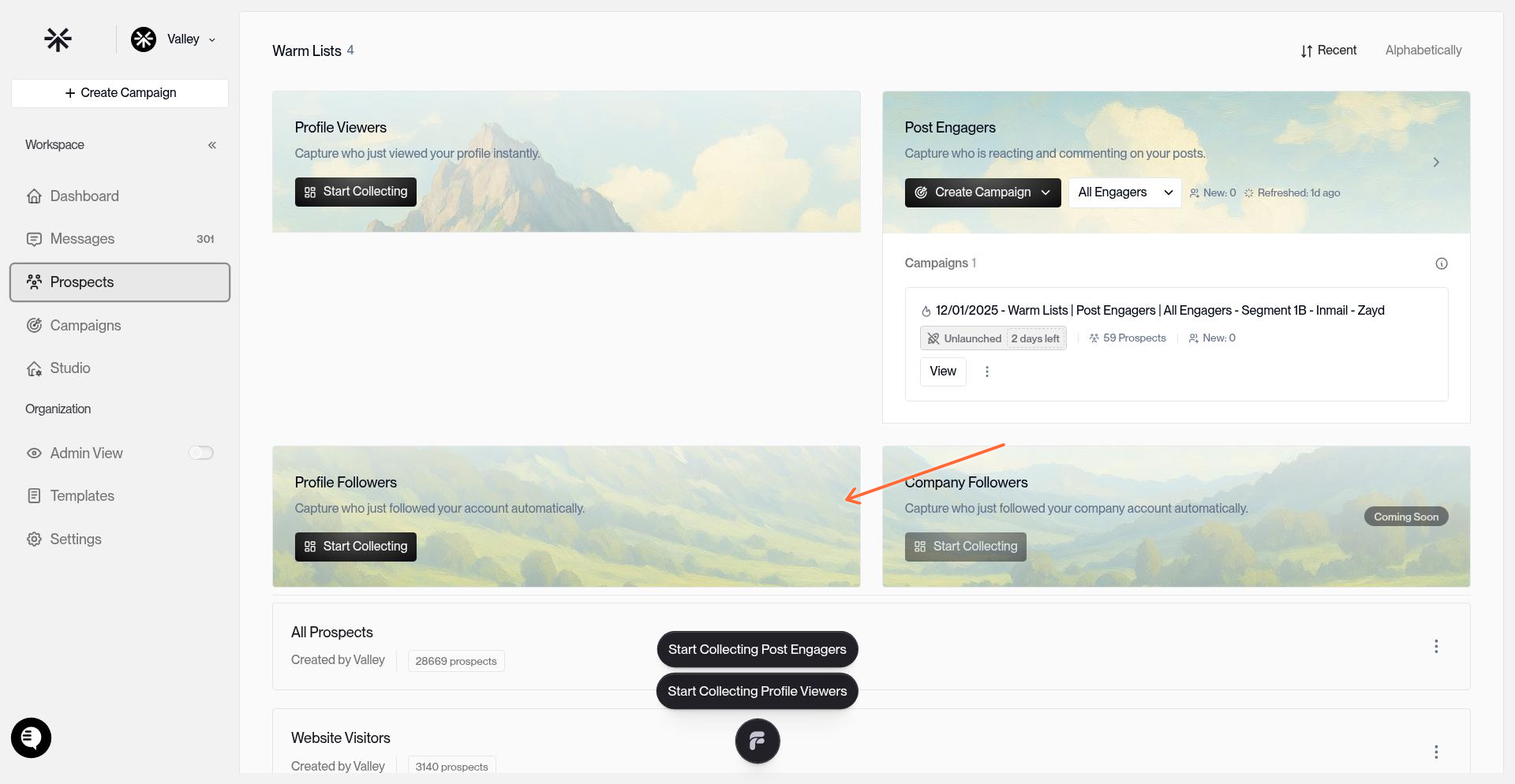The width and height of the screenshot is (1515, 784).
Task: Click the Messages chat icon
Action: point(34,239)
